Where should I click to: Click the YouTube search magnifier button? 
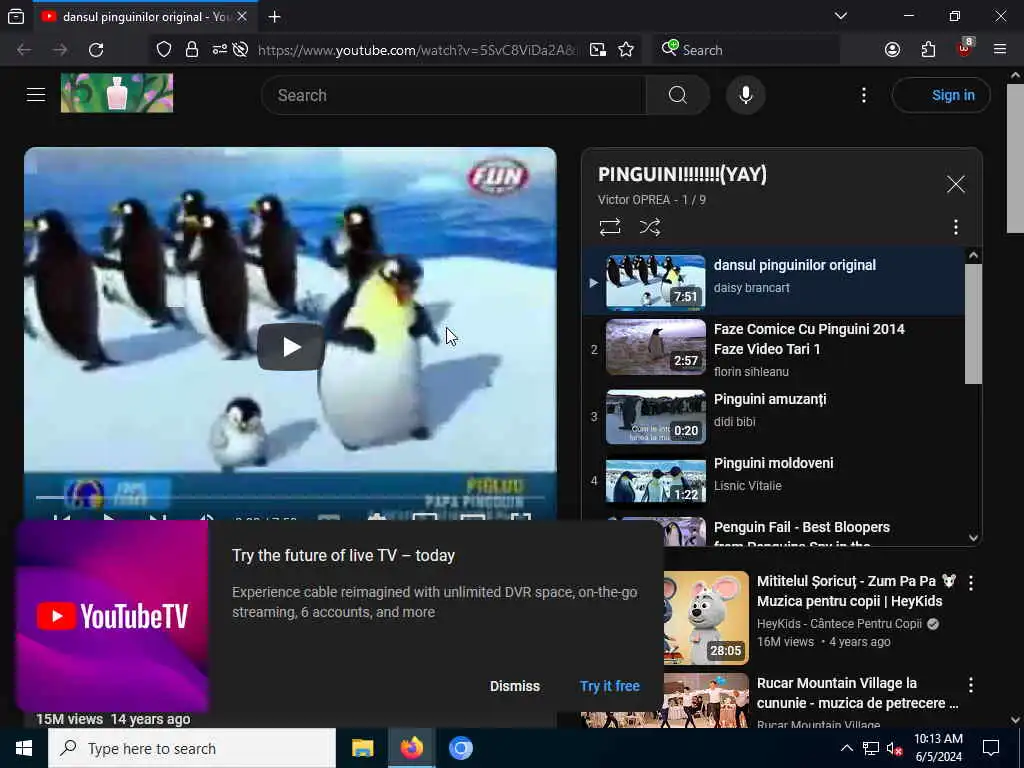(677, 95)
